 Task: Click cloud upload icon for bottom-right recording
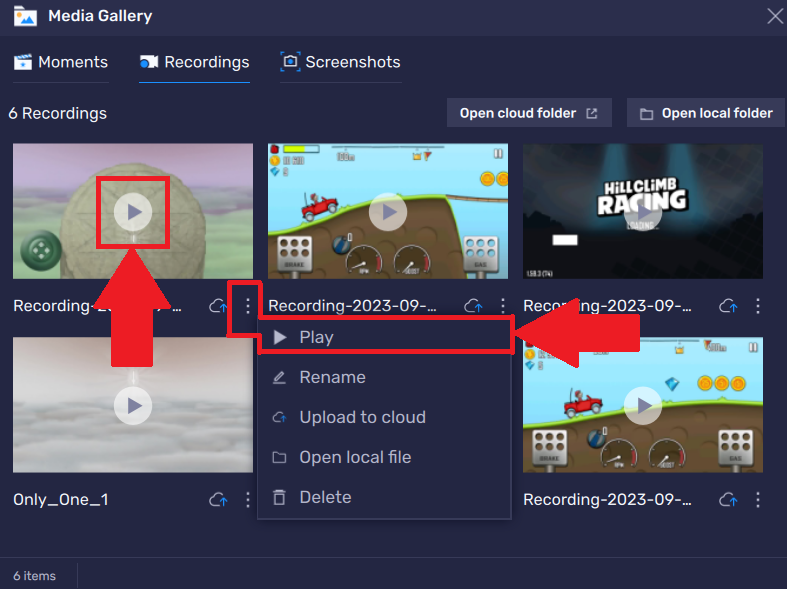pos(728,499)
